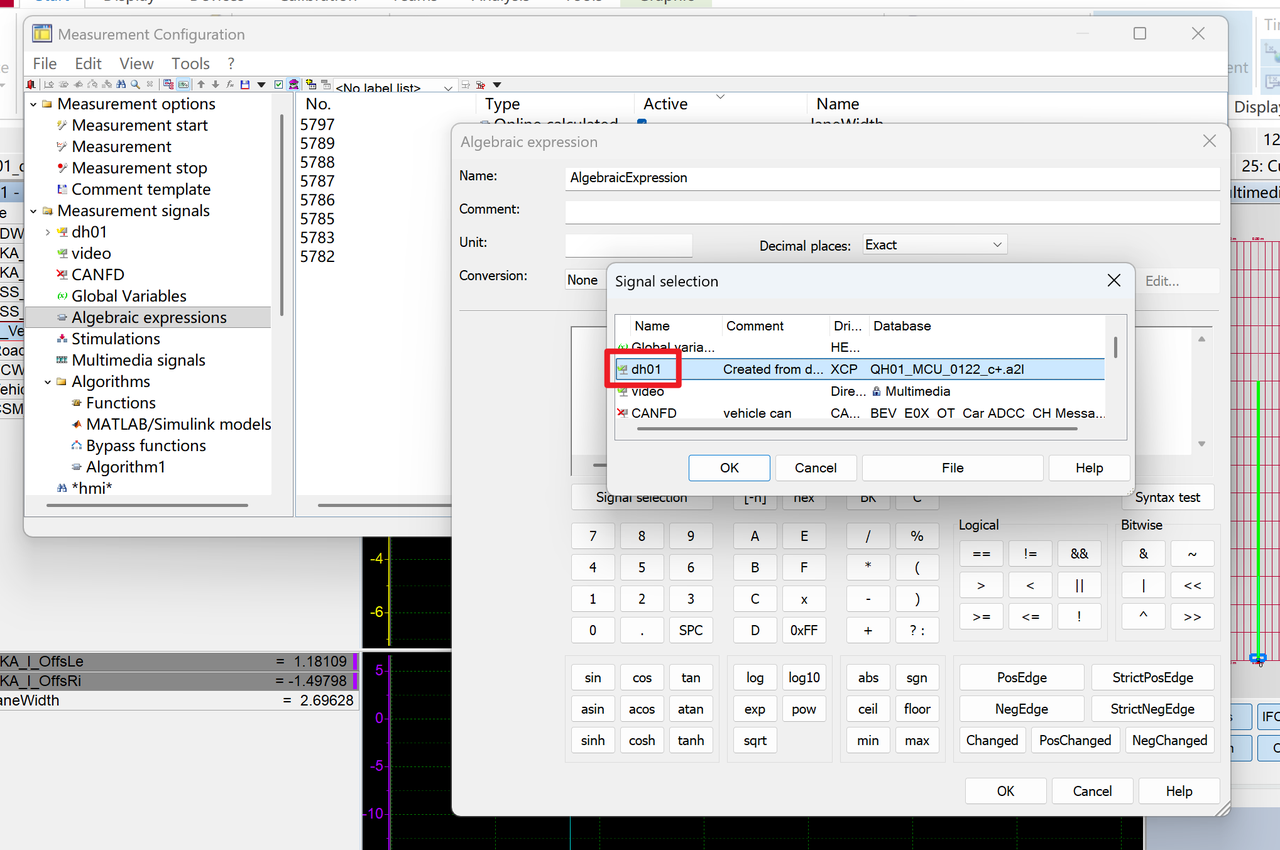Screen dimensions: 1280x850
Task: Click the Stimulations icon in the tree
Action: pyautogui.click(x=62, y=339)
